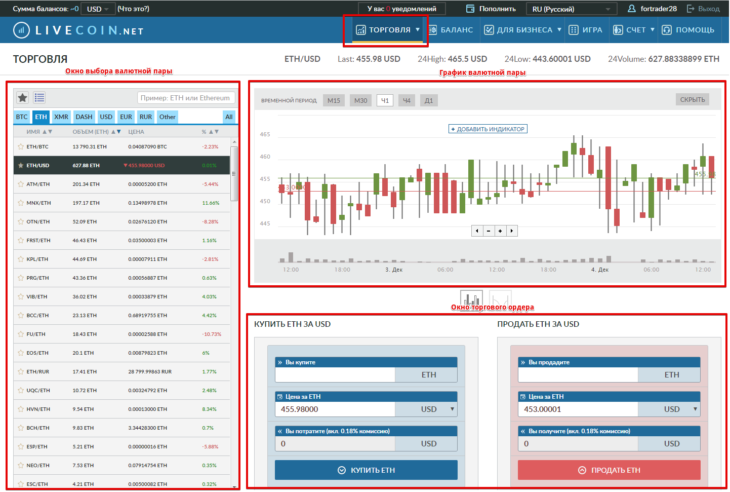This screenshot has width=730, height=492.
Task: Sort pairs by % change column
Action: pyautogui.click(x=210, y=132)
